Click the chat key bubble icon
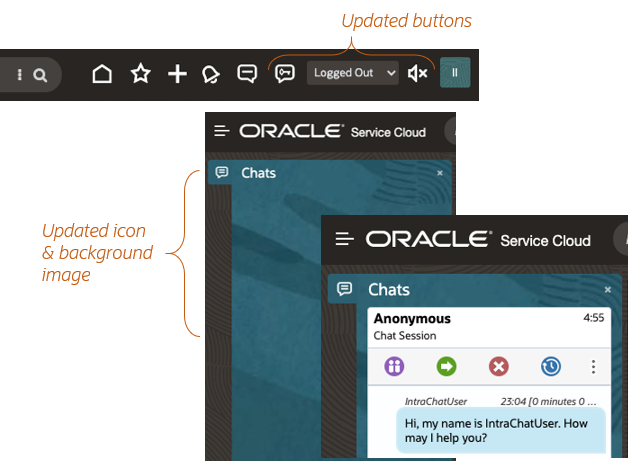 [285, 74]
